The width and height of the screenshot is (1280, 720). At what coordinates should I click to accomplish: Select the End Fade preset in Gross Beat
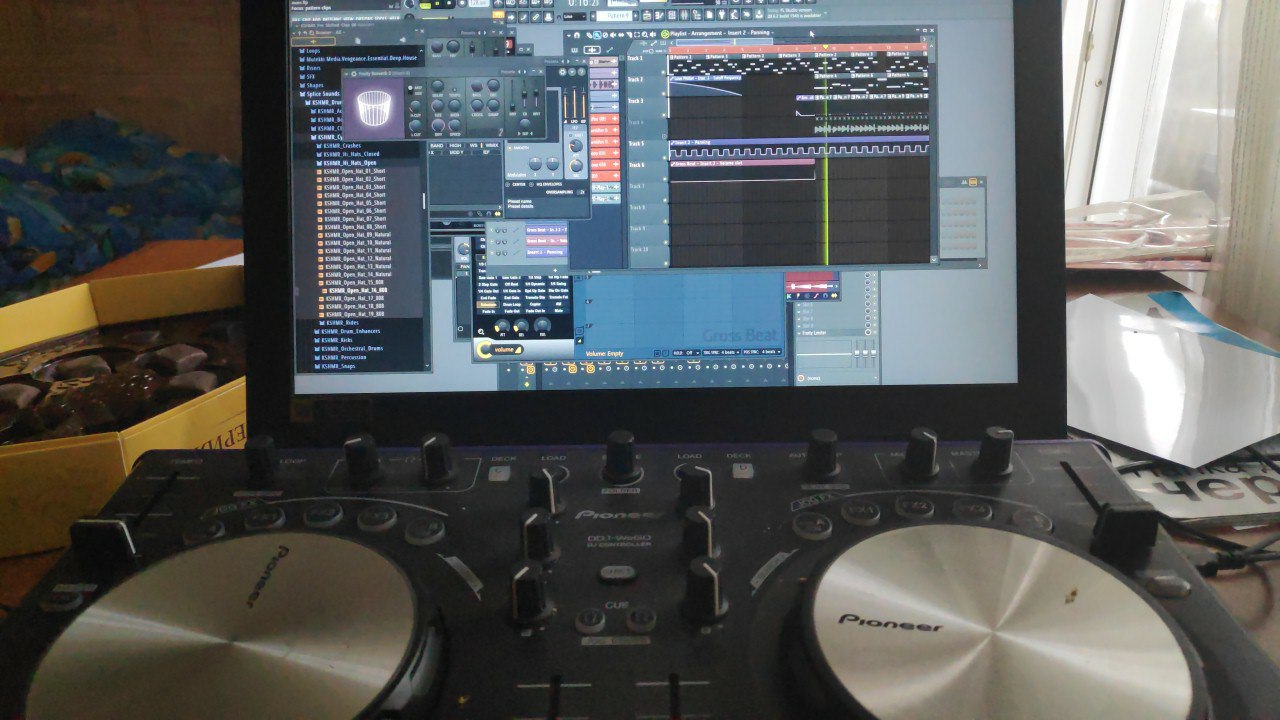488,298
